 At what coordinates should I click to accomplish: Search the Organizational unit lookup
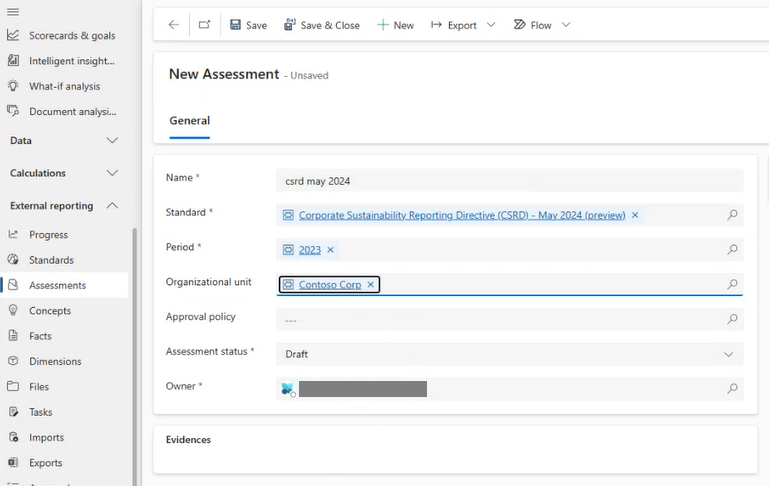[x=732, y=285]
